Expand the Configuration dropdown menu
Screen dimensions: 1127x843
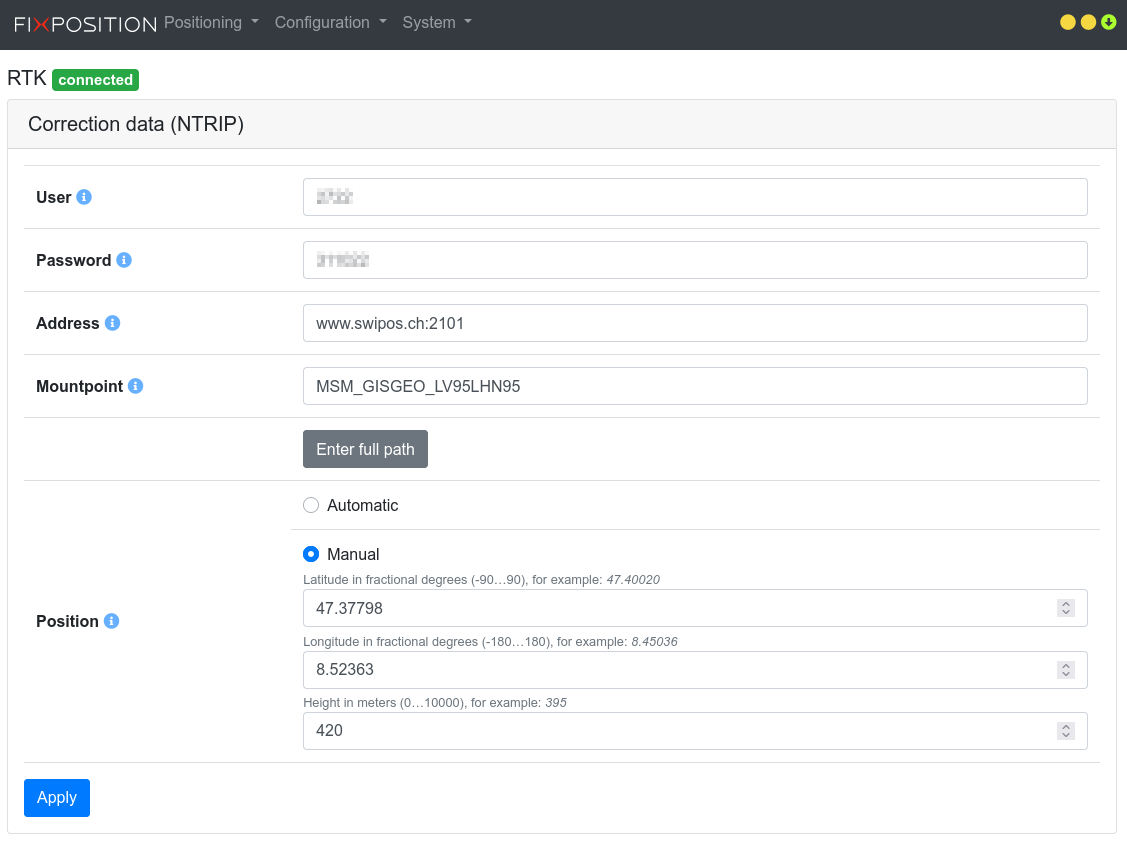330,22
